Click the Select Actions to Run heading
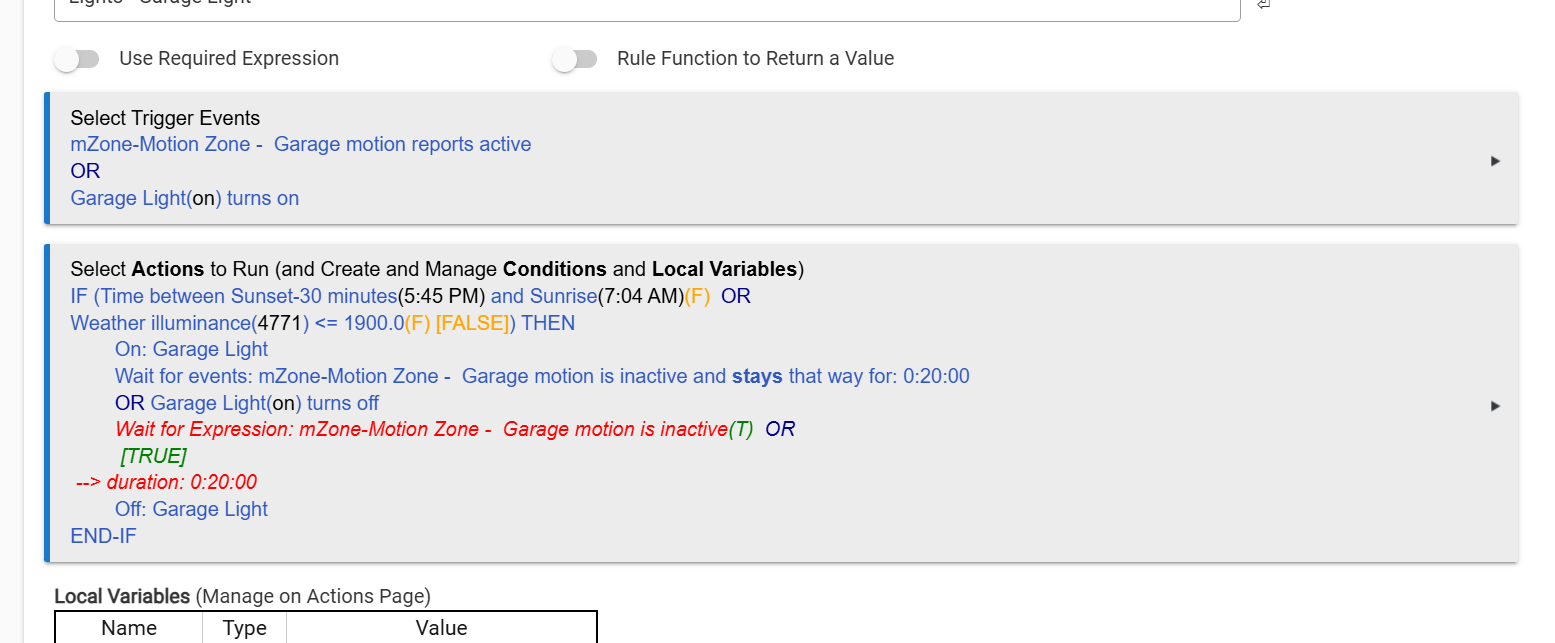This screenshot has height=643, width=1555. pyautogui.click(x=437, y=269)
